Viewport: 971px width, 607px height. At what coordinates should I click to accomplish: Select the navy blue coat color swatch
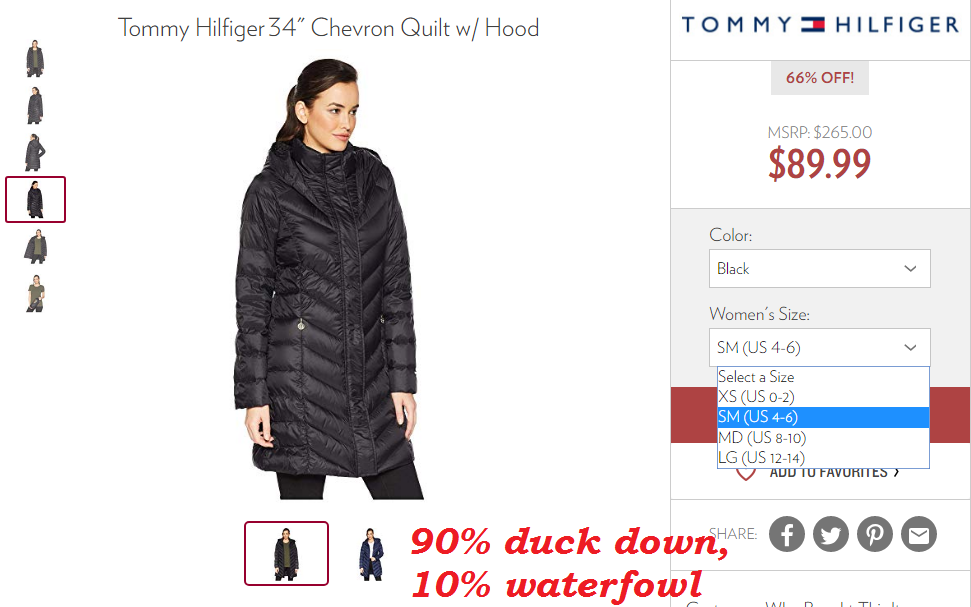371,554
